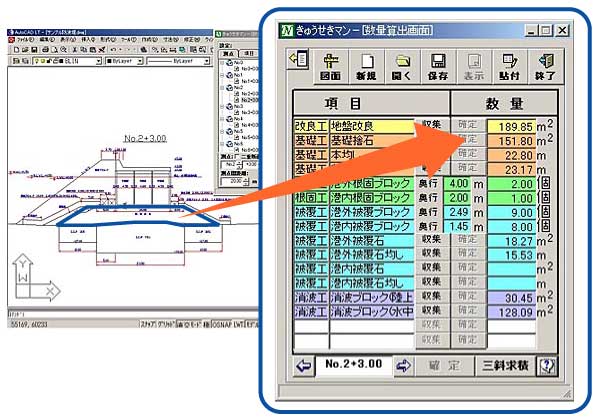
Task: Open the ByLayer color dropdown
Action: tap(140, 61)
